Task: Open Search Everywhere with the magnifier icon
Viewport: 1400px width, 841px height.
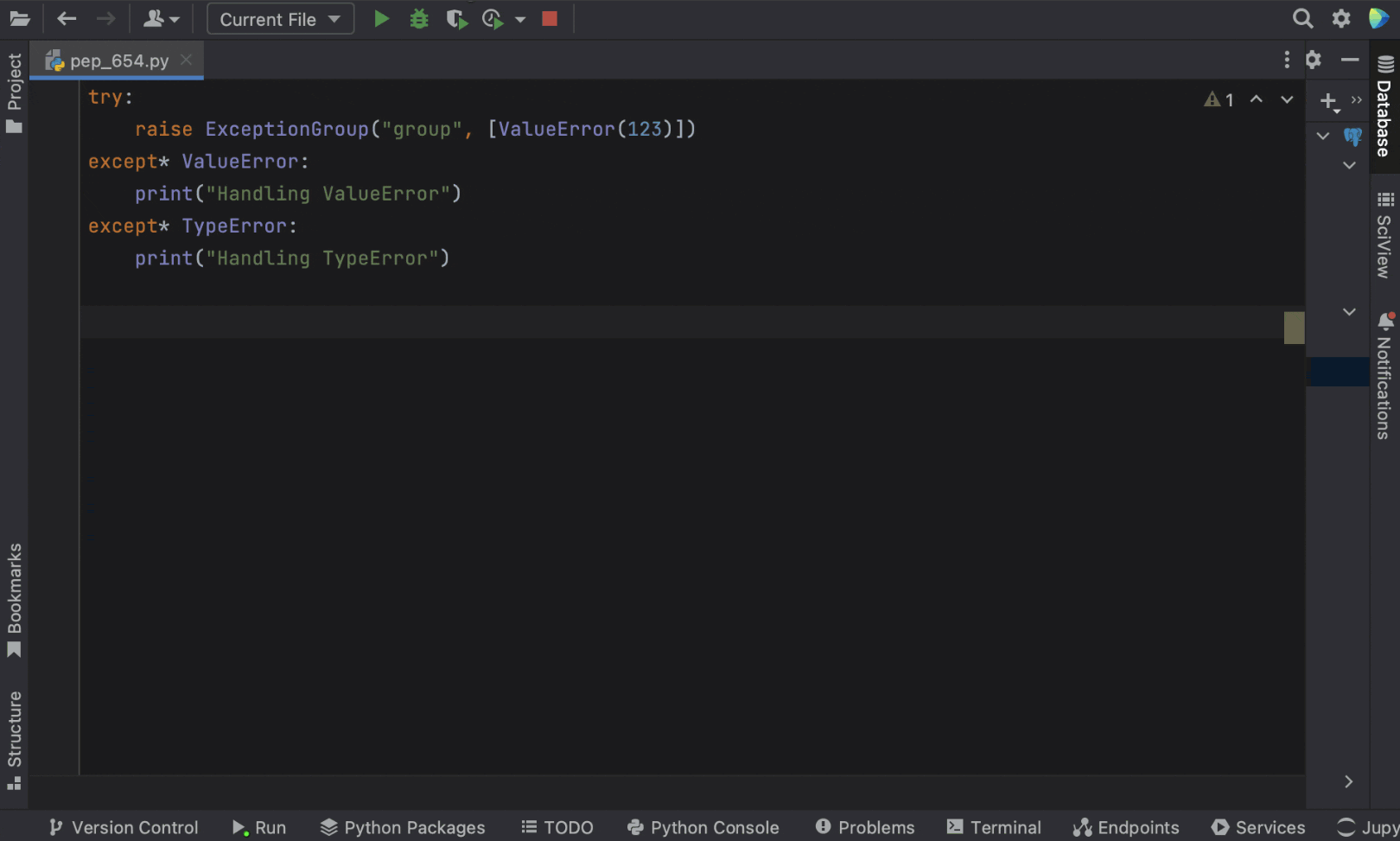Action: coord(1301,17)
